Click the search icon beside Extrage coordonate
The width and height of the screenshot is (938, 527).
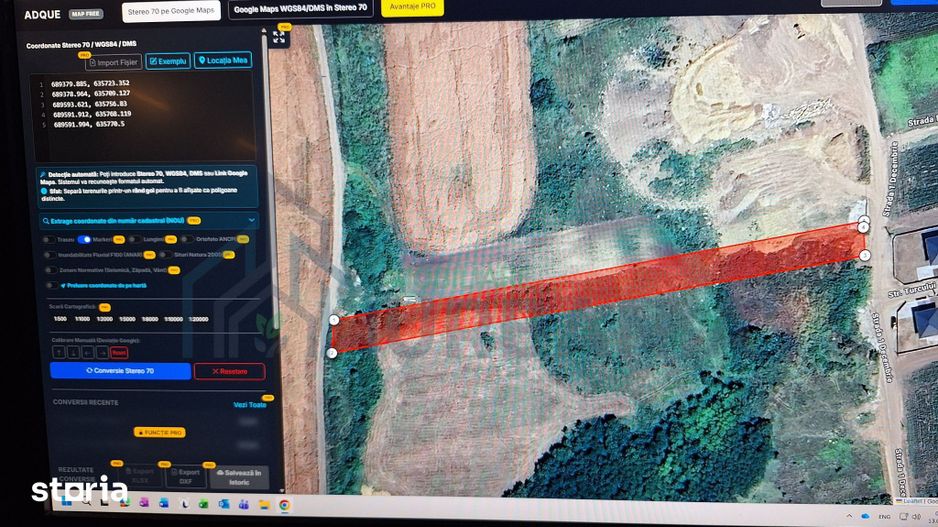click(x=45, y=221)
